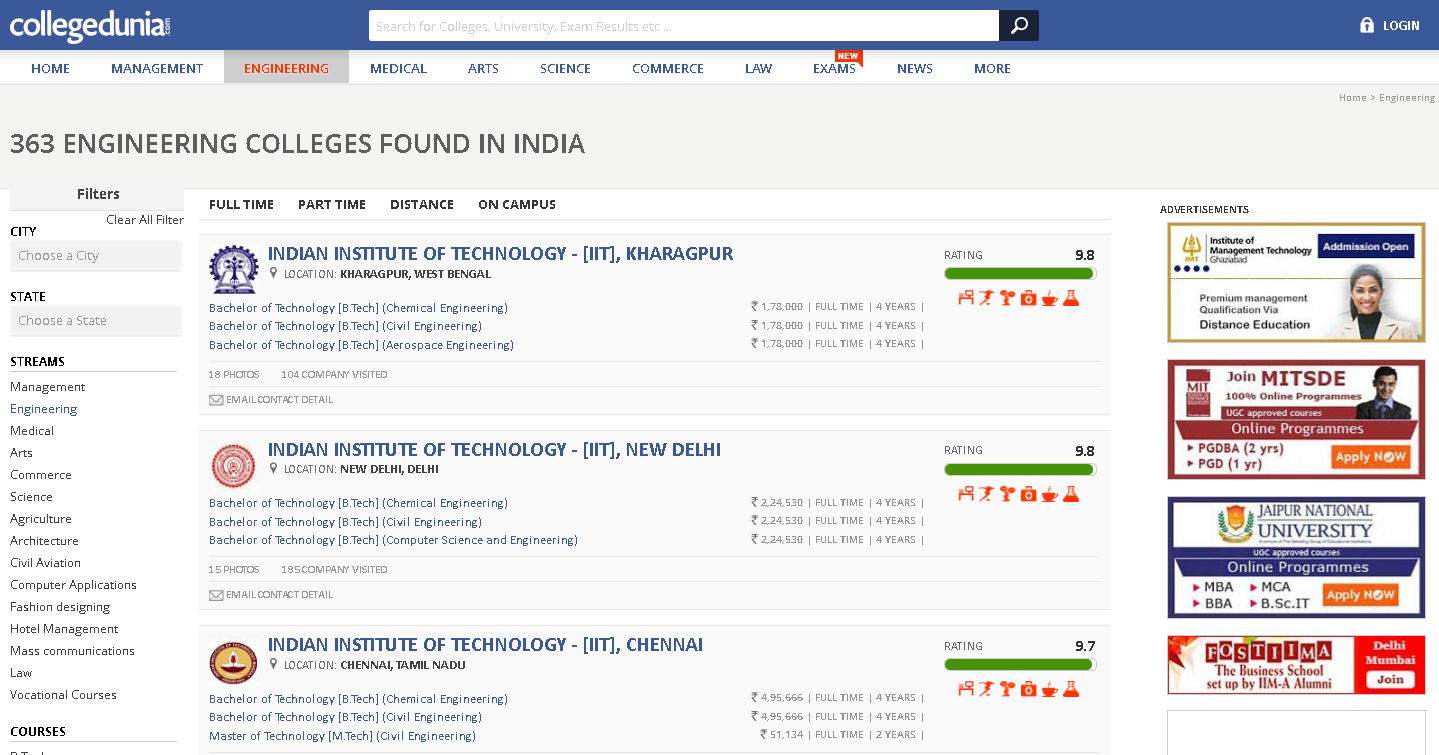The width and height of the screenshot is (1439, 755).
Task: Switch to the FULL TIME tab
Action: [x=241, y=204]
